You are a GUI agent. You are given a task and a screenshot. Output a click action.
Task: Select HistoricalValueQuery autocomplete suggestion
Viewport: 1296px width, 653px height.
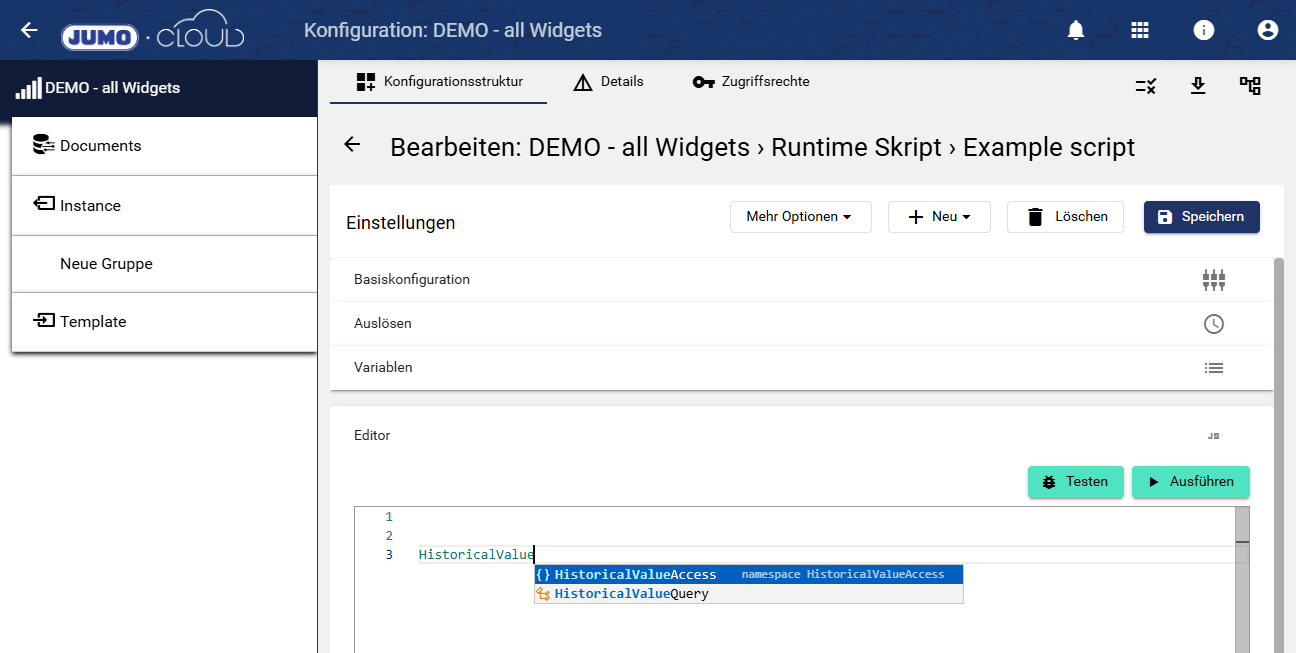coord(632,594)
